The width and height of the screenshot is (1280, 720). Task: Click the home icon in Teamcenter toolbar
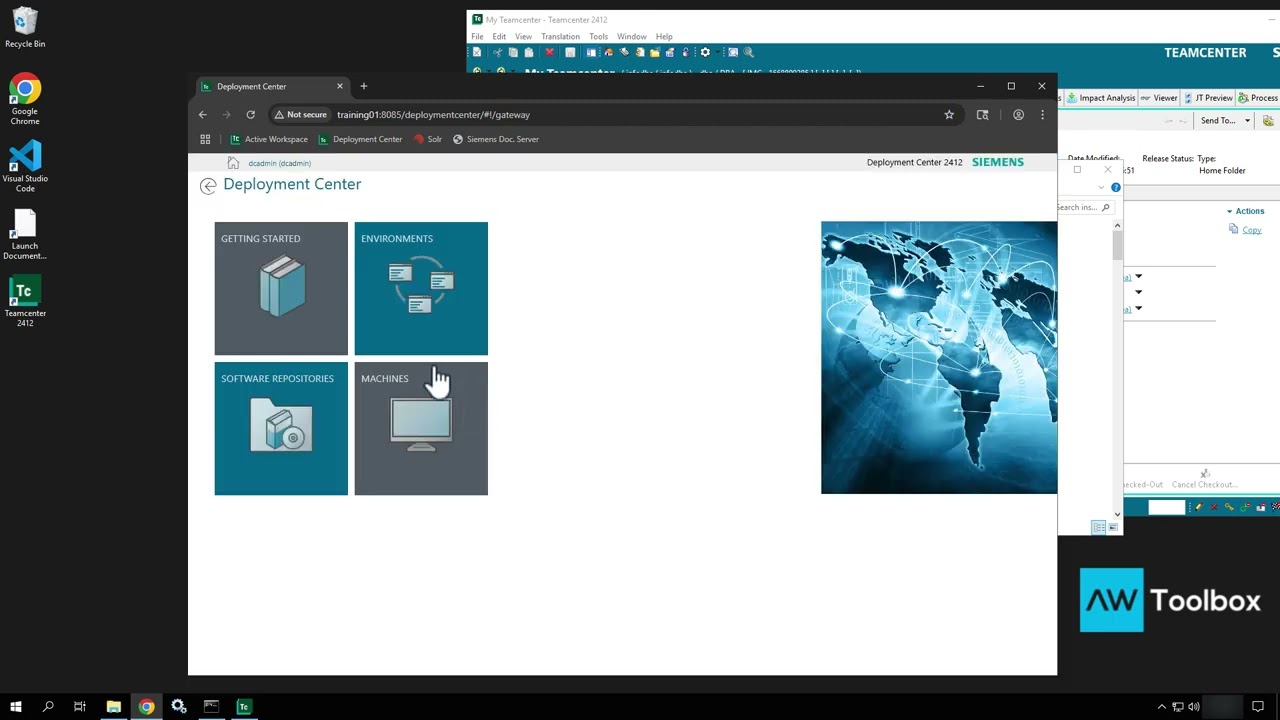[x=608, y=52]
